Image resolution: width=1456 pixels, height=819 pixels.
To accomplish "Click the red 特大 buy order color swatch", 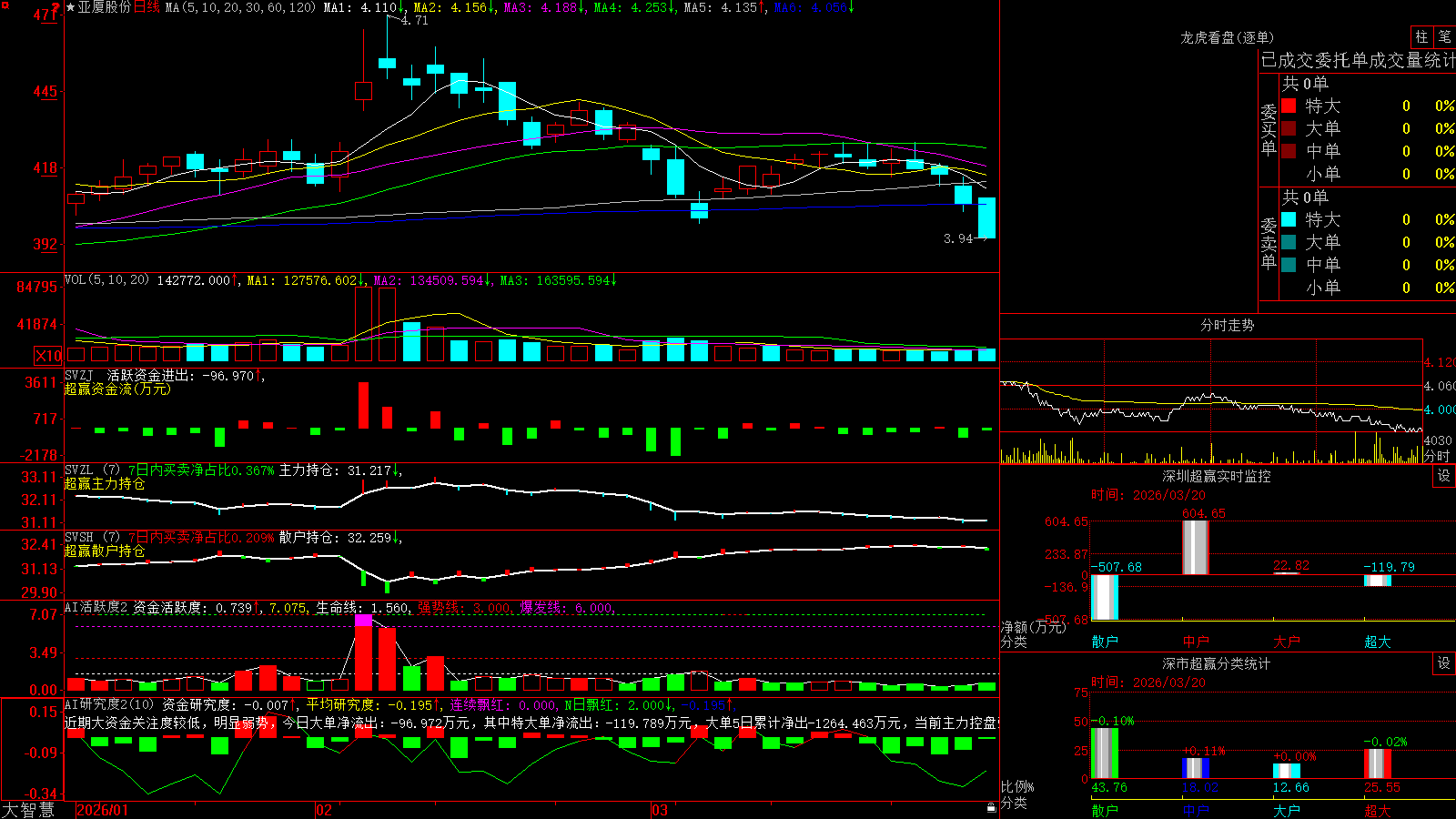I will (1289, 106).
